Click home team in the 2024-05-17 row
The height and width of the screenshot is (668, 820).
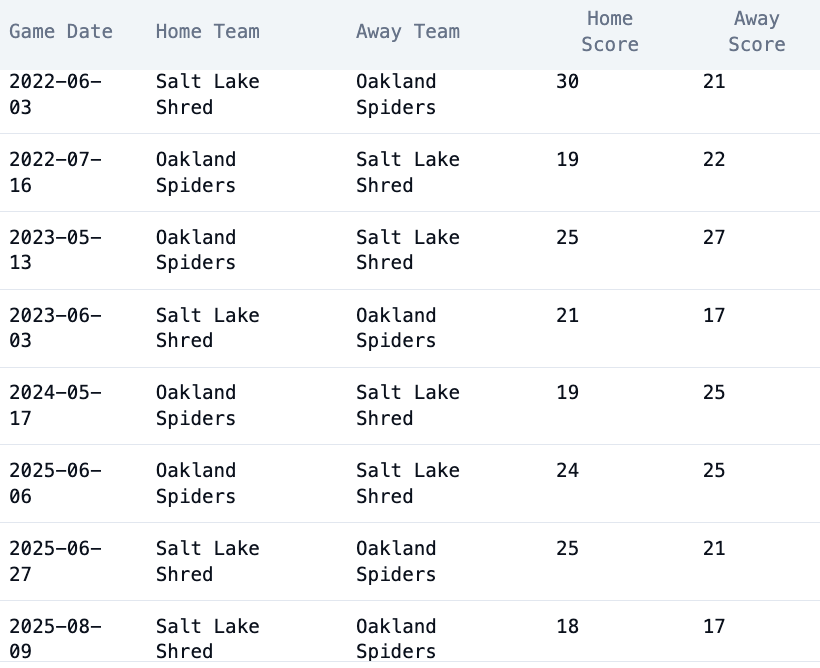196,405
